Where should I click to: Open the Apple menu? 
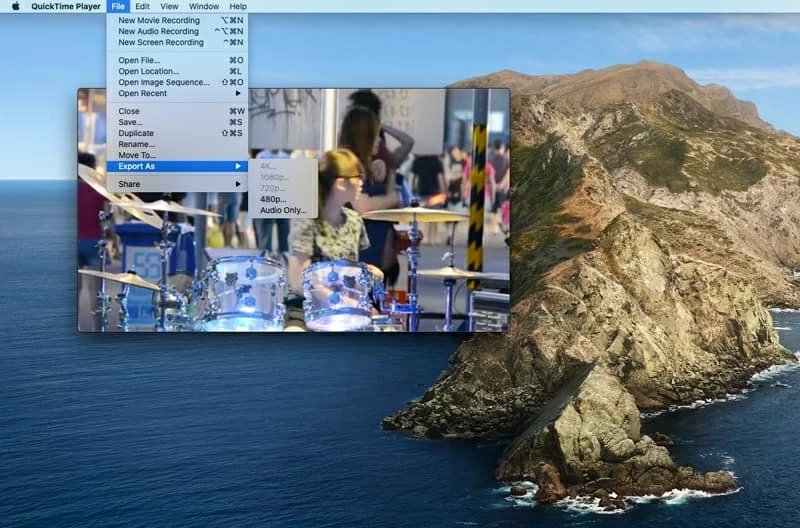(15, 6)
